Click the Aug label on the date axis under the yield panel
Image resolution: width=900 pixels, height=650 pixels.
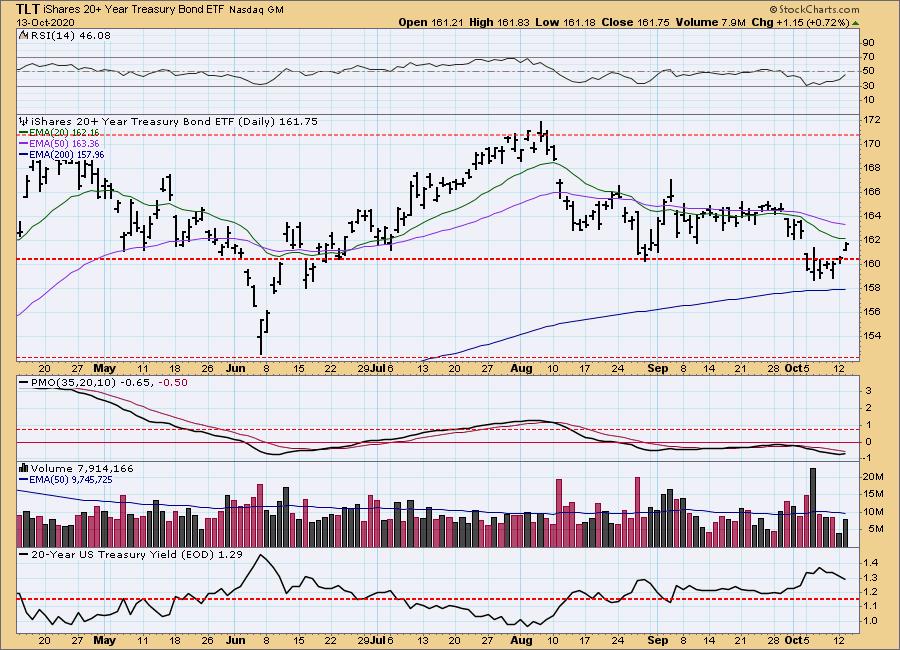pos(521,640)
